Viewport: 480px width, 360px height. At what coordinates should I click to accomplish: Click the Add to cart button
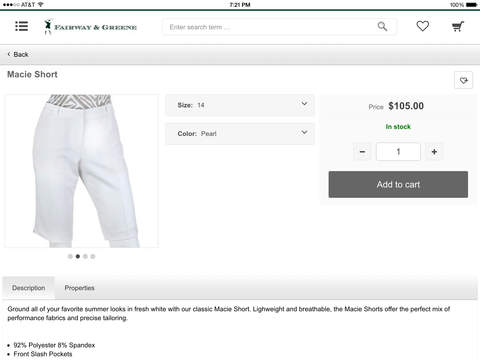click(398, 184)
